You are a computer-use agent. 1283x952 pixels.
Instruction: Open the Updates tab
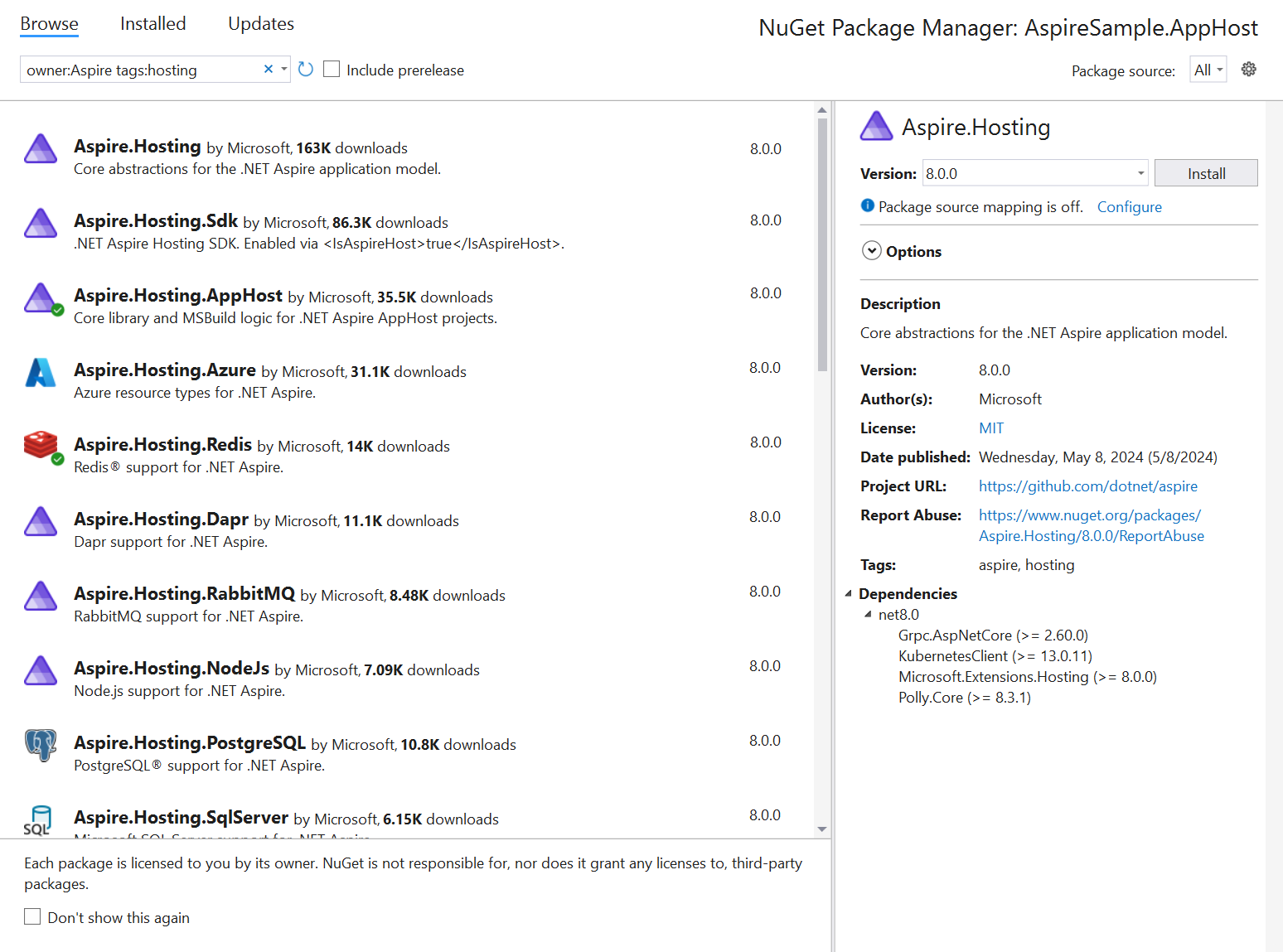260,23
